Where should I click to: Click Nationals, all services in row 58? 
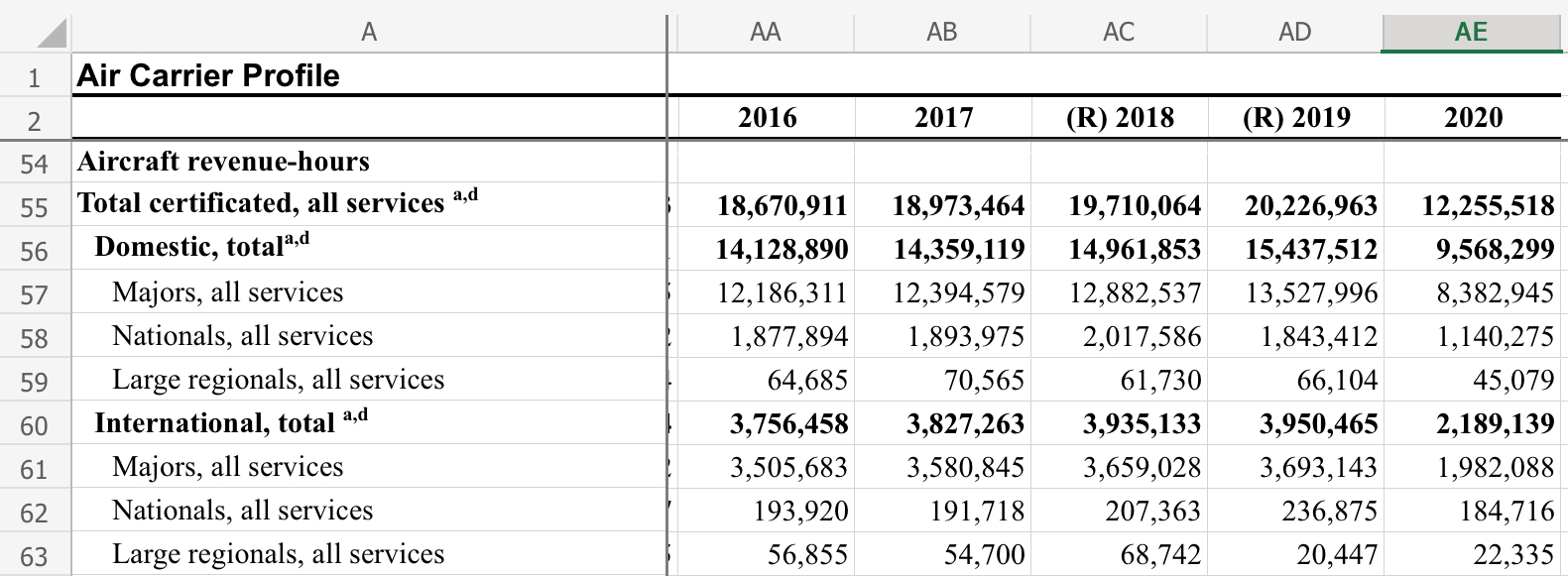tap(369, 336)
